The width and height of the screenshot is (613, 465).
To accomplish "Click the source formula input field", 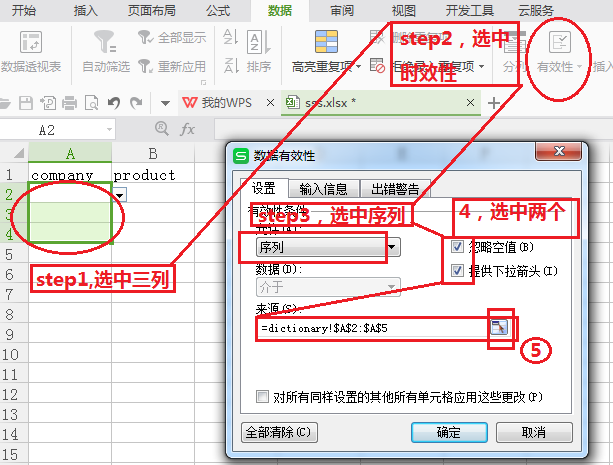I will tap(370, 327).
